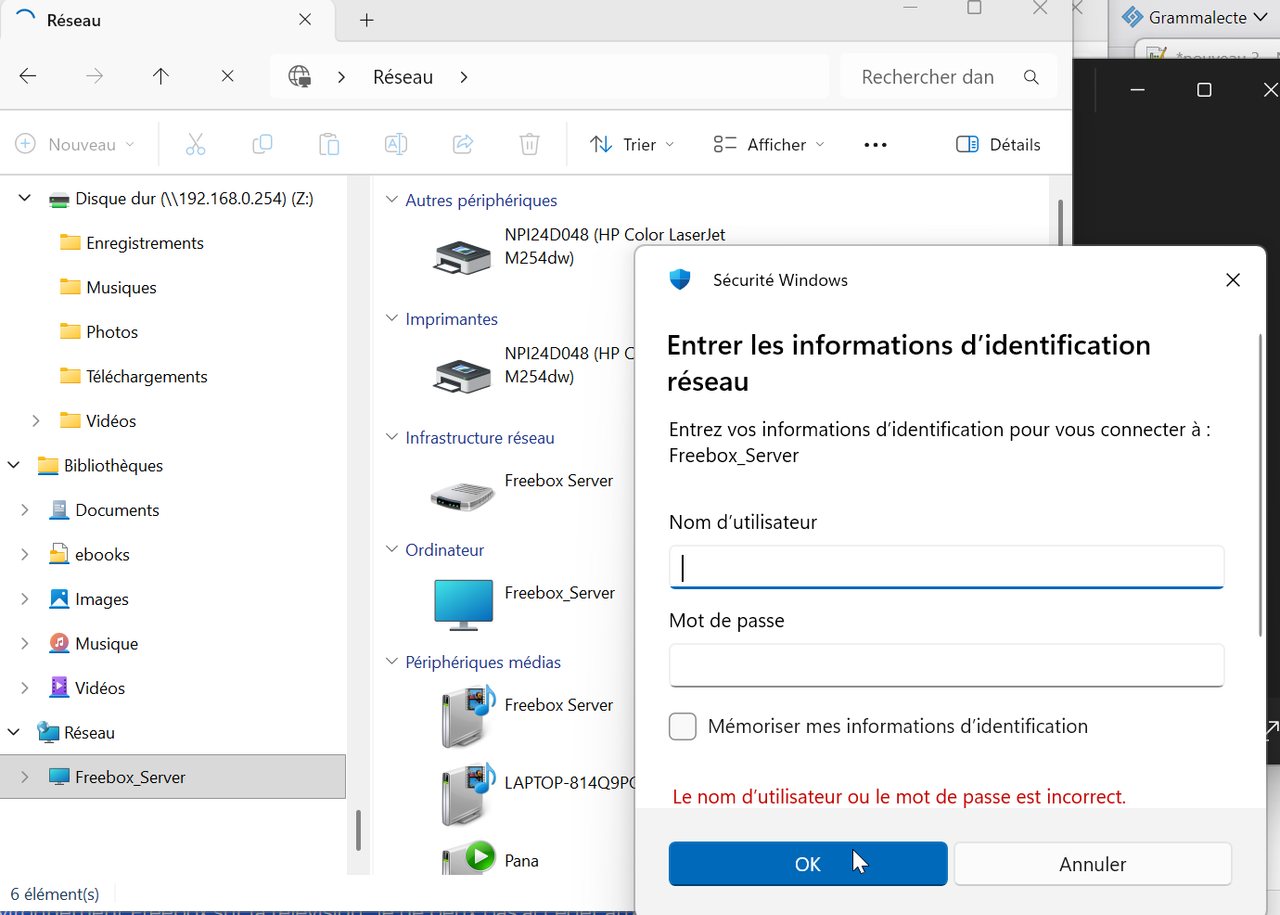Click the Mot de passe input field
The width and height of the screenshot is (1280, 915).
tap(946, 665)
